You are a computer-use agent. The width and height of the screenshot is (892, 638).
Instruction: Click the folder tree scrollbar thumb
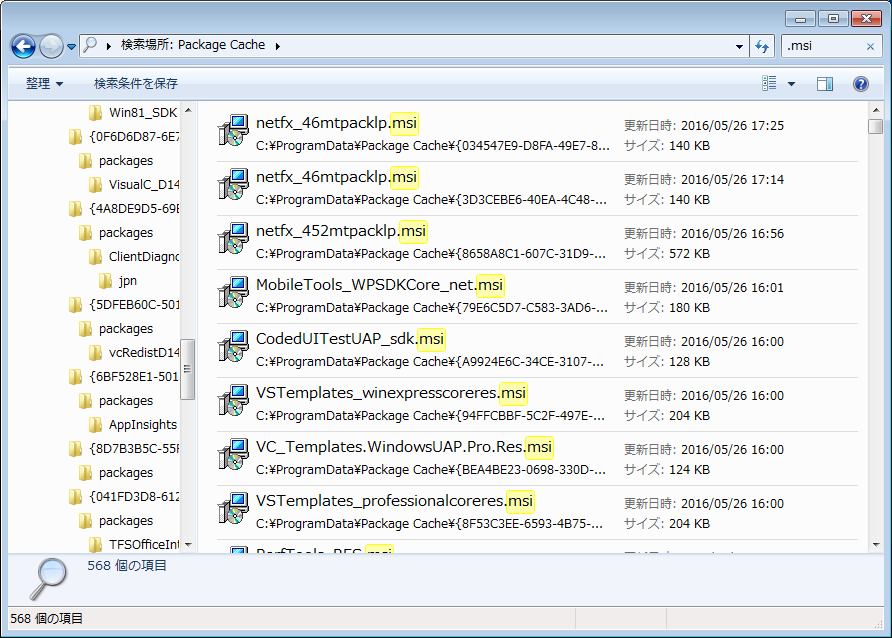click(187, 369)
